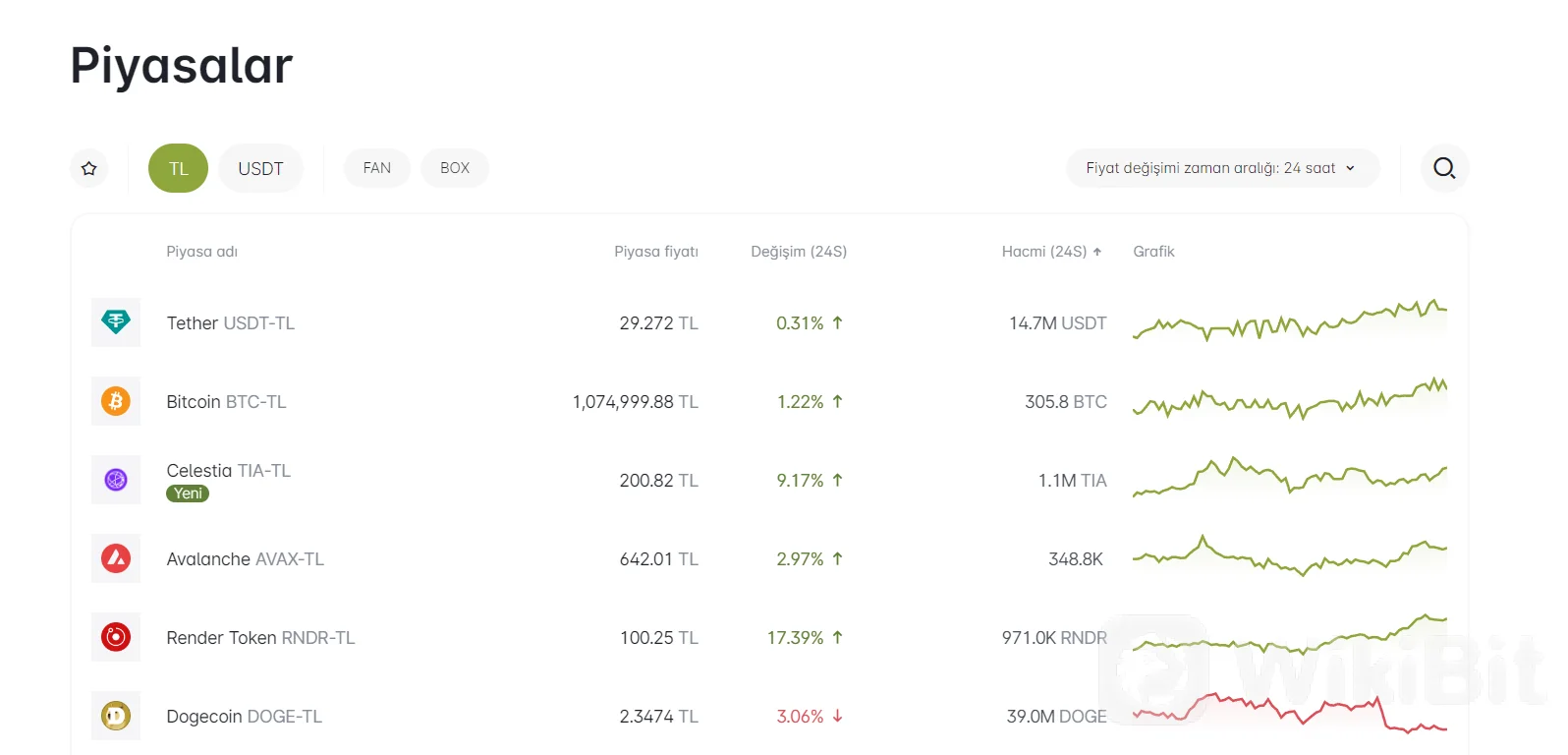Open the Bitcoin BTC-TL market link
The height and width of the screenshot is (755, 1568).
tap(226, 402)
